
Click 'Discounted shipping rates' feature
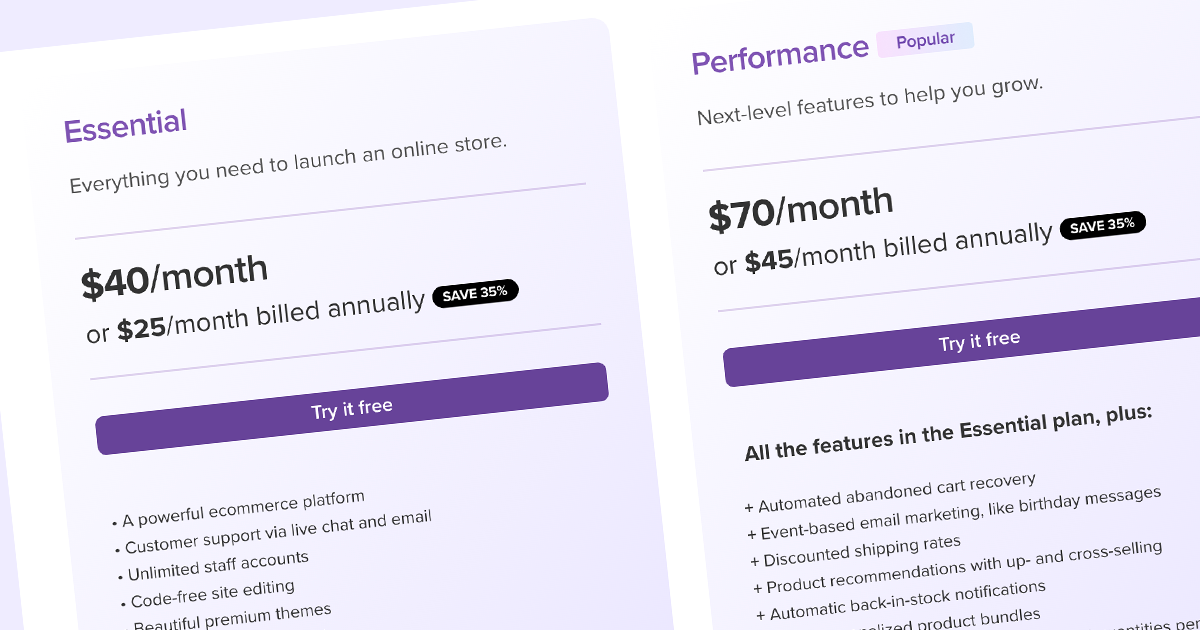coord(855,551)
